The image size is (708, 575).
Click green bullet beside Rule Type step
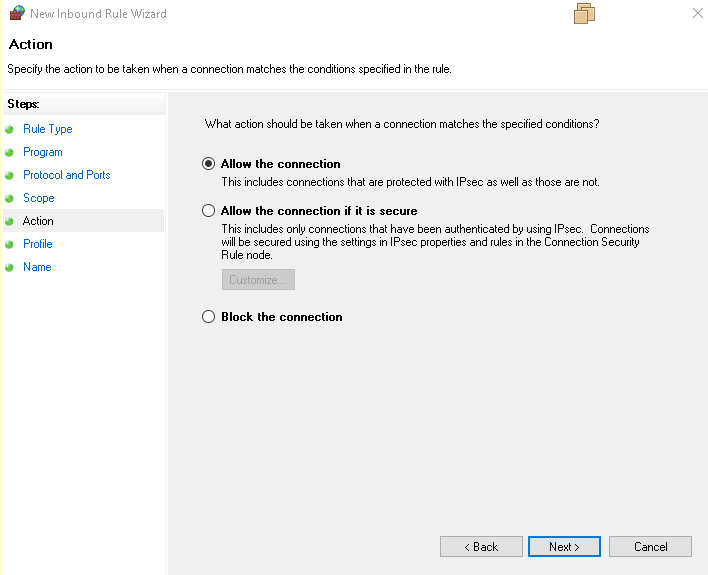click(x=10, y=130)
